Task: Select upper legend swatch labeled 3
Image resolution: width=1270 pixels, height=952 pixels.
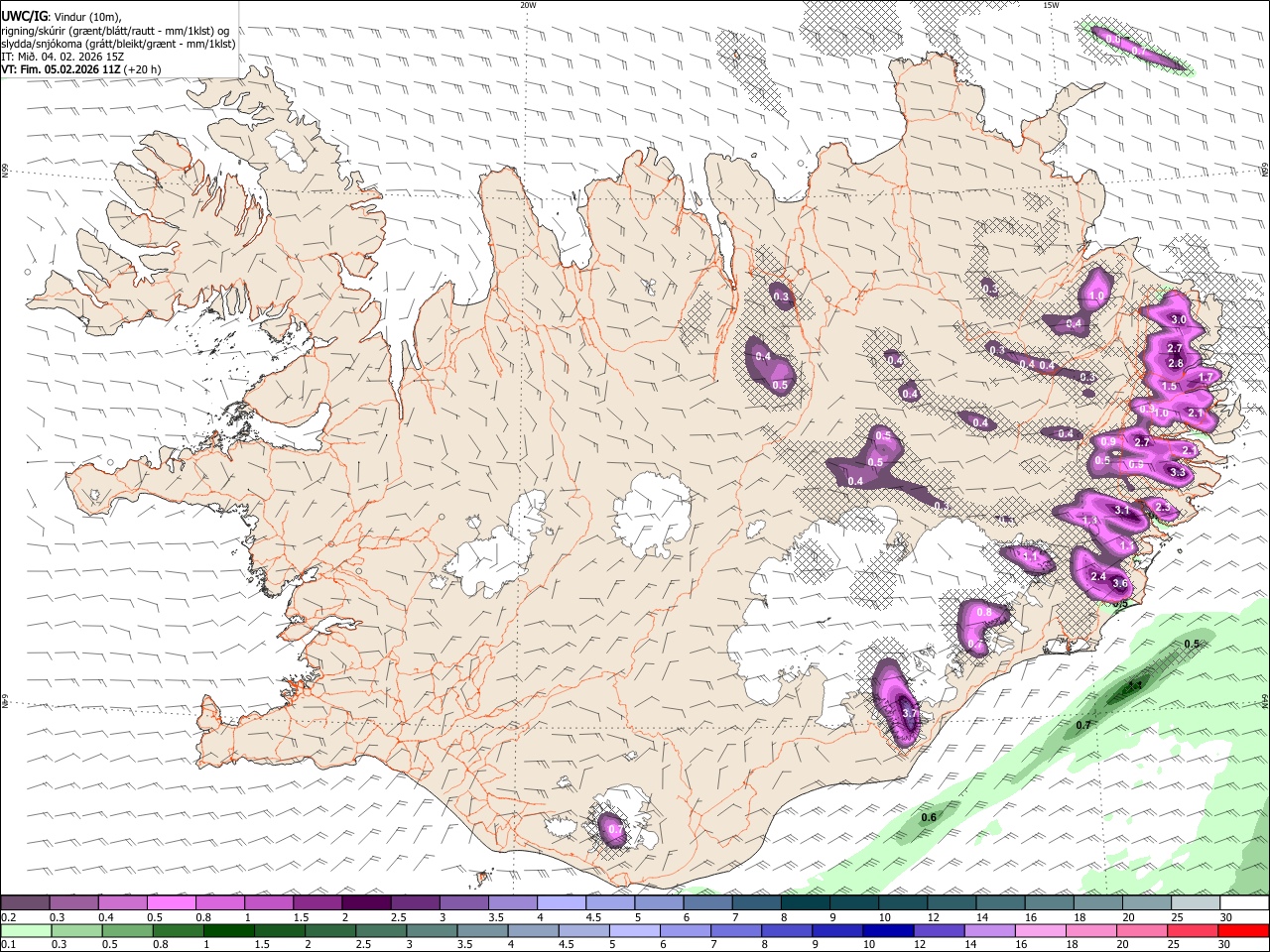Action: (x=463, y=903)
